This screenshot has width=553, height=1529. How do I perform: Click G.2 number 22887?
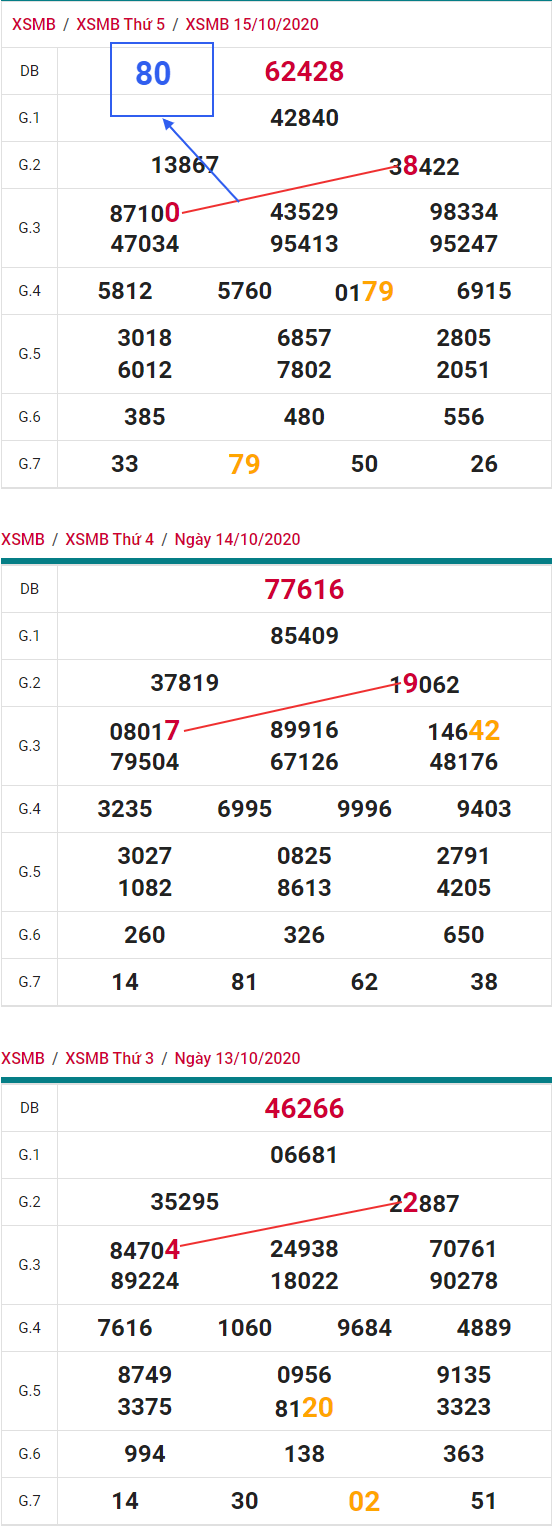coord(424,1204)
